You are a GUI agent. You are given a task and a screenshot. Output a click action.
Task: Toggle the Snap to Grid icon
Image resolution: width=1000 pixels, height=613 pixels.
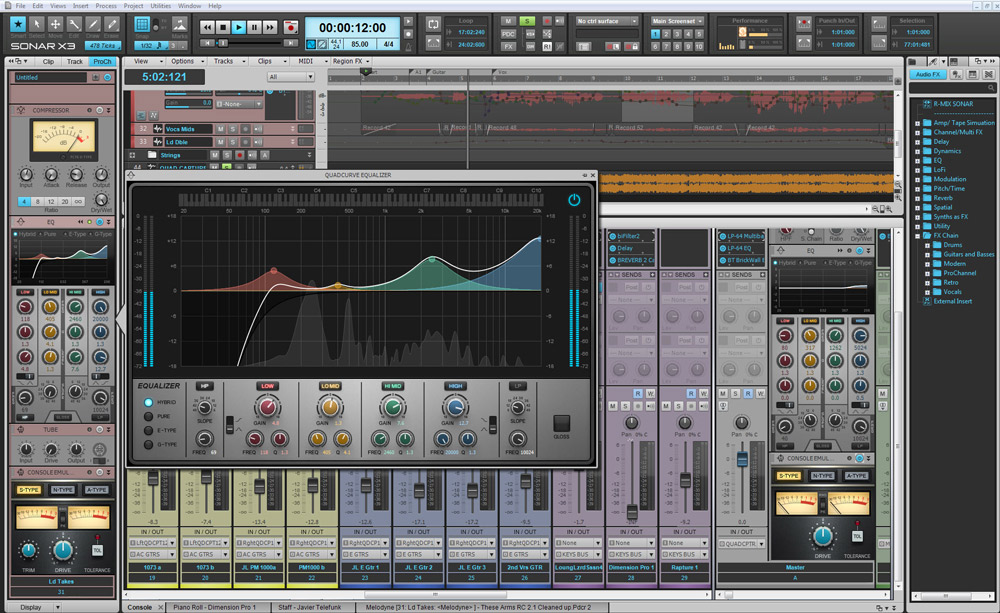143,25
